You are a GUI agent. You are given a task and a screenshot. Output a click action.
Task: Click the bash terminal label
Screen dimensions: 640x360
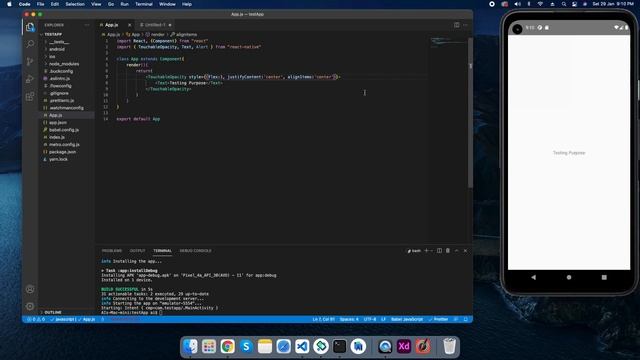click(414, 251)
